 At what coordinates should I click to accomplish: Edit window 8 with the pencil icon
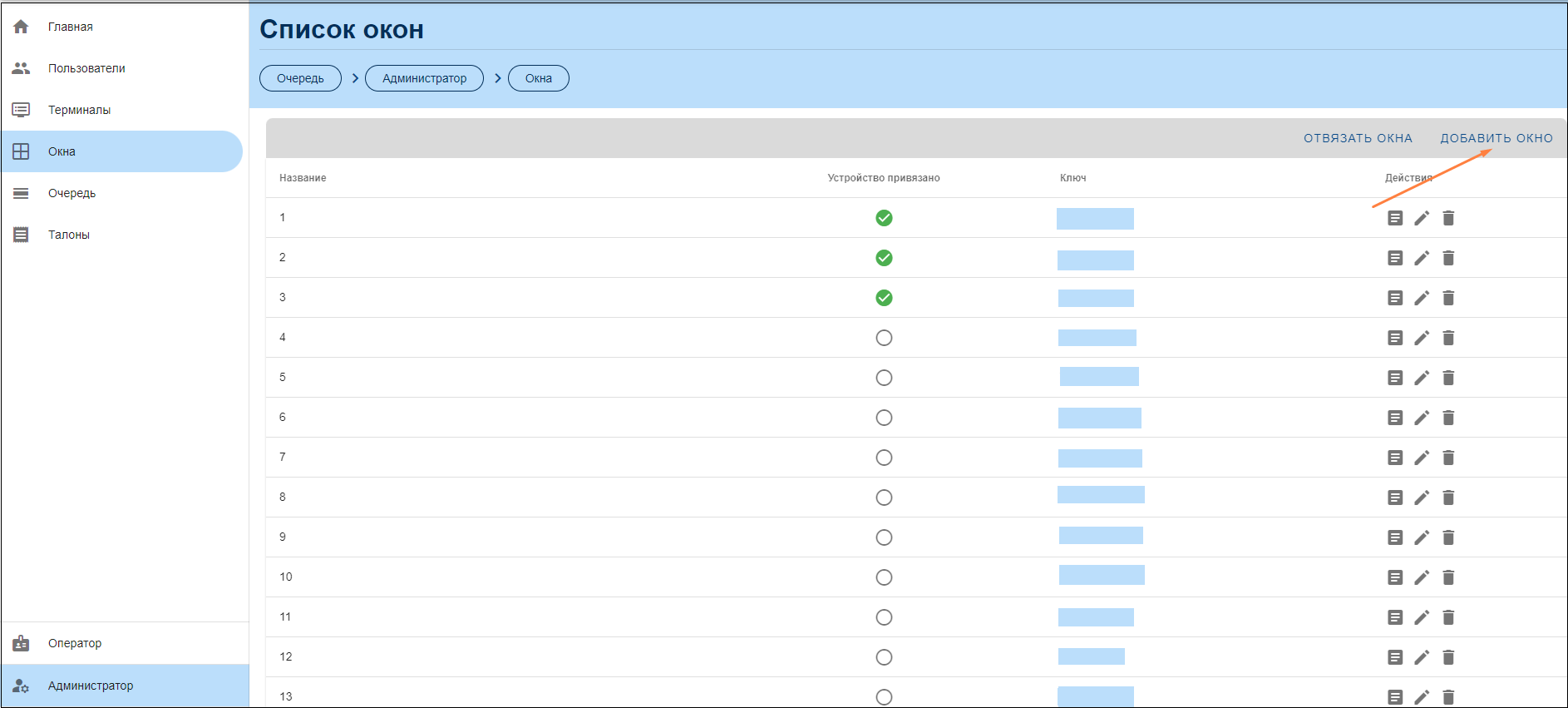tap(1422, 498)
